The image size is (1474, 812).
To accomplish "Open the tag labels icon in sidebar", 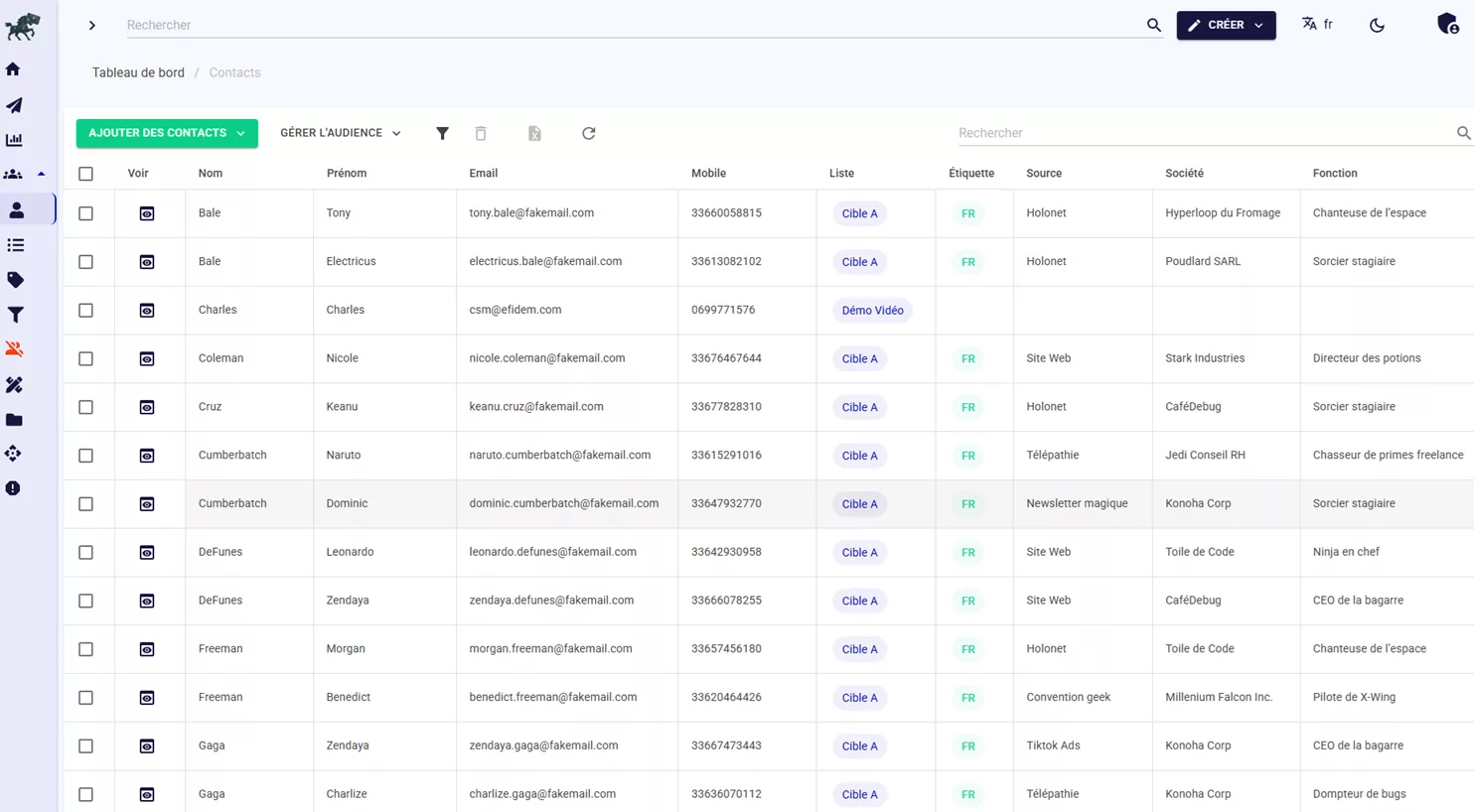I will tap(15, 280).
